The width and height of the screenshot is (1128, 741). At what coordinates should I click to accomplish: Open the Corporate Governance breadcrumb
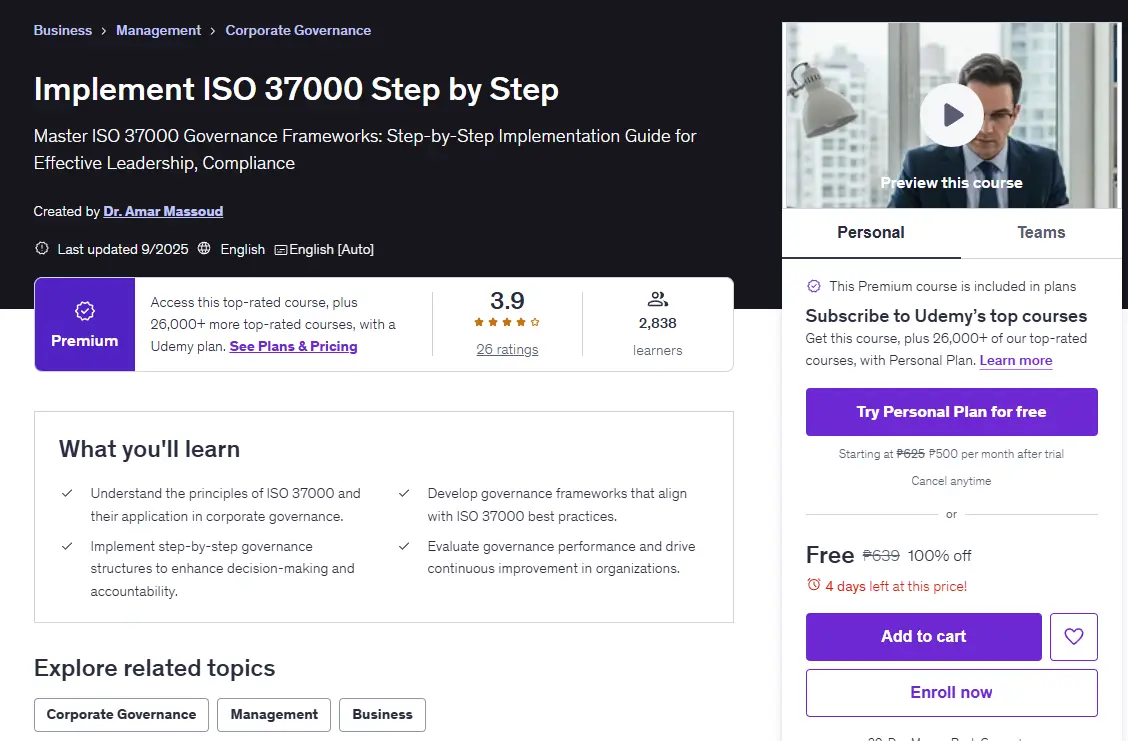click(298, 30)
